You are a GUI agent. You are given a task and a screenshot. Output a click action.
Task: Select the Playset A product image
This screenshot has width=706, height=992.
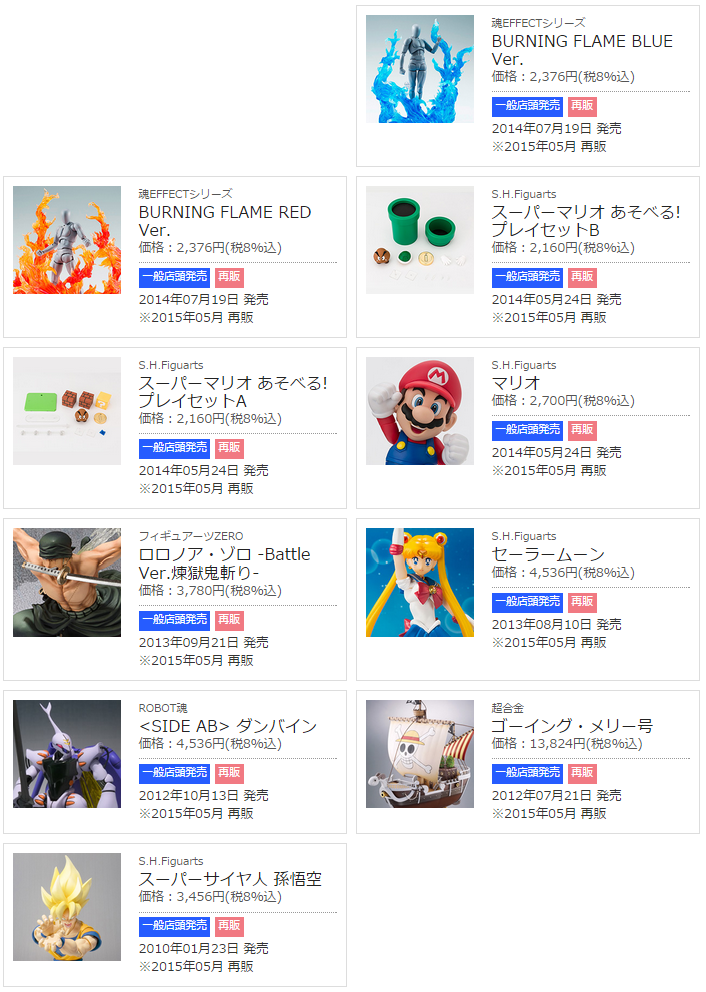click(x=66, y=411)
